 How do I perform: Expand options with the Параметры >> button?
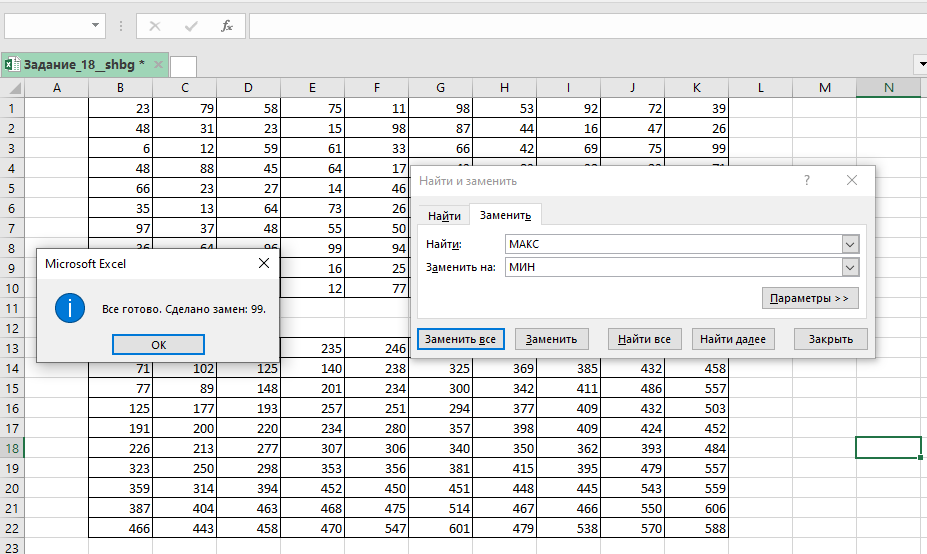809,298
